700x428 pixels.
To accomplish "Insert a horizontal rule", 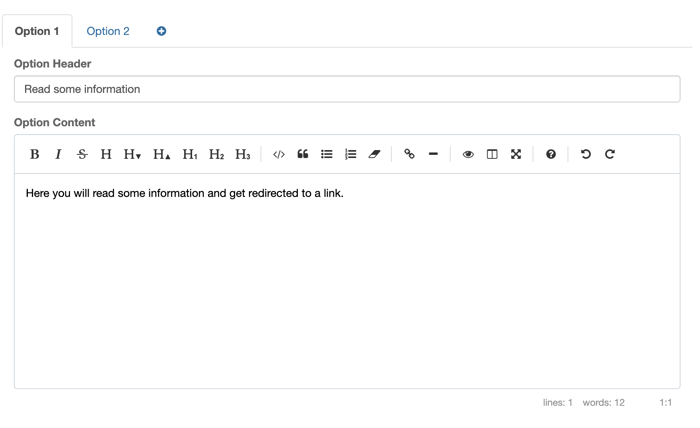I will coord(433,154).
